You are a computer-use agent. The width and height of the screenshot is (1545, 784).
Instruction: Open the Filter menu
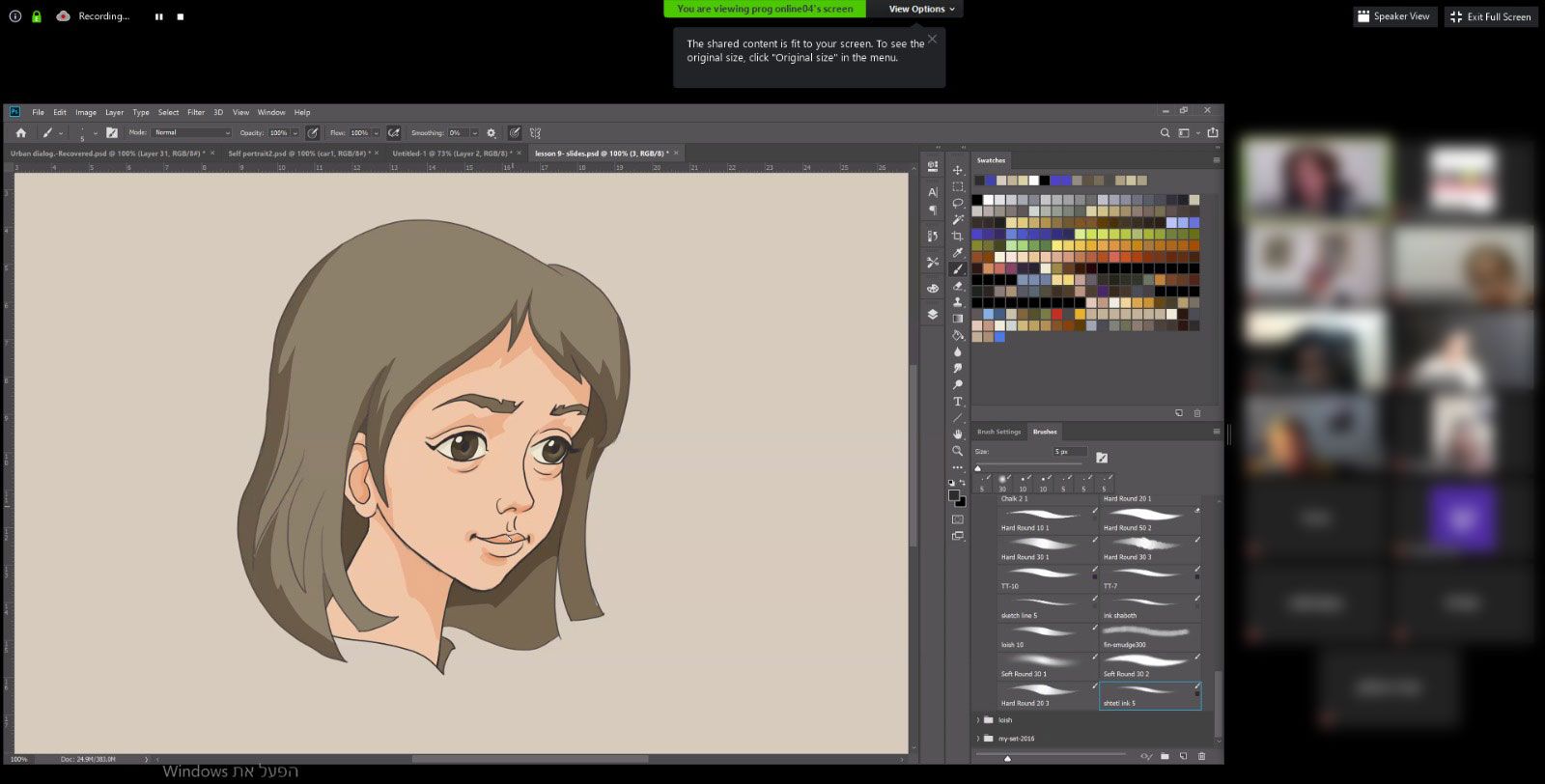pos(196,112)
